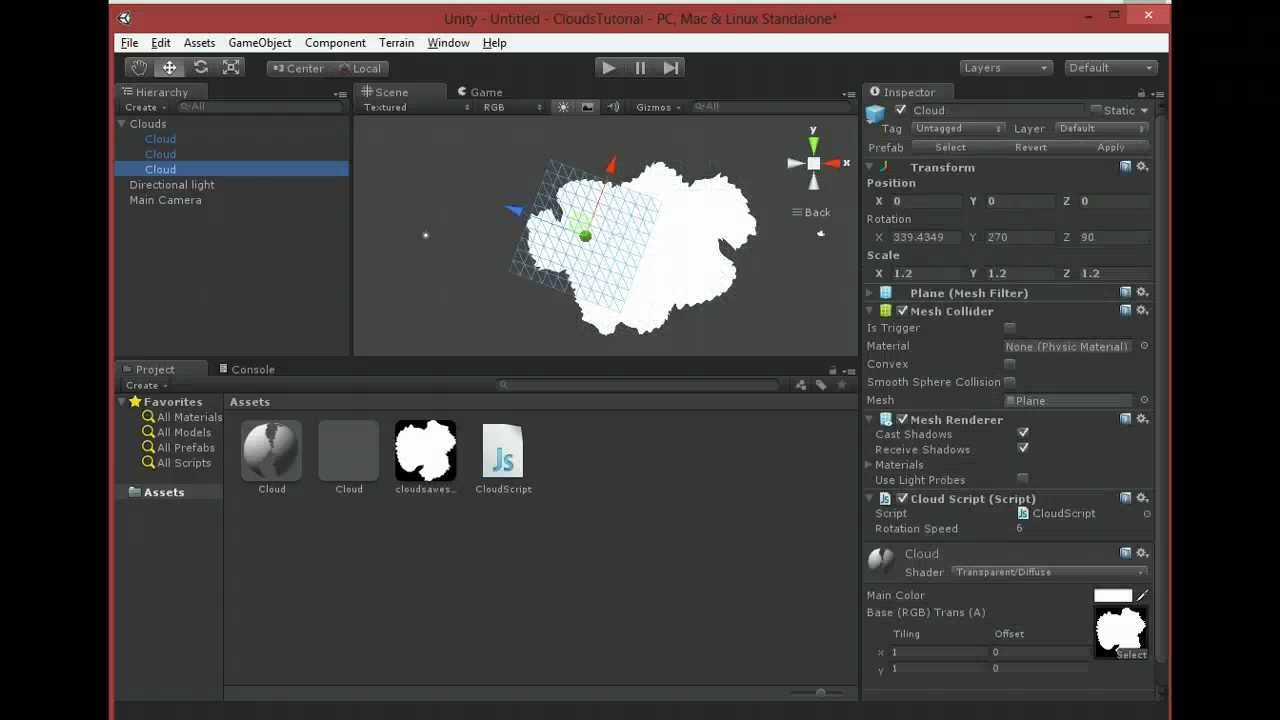This screenshot has height=720, width=1280.
Task: Click the Play button
Action: coord(608,67)
